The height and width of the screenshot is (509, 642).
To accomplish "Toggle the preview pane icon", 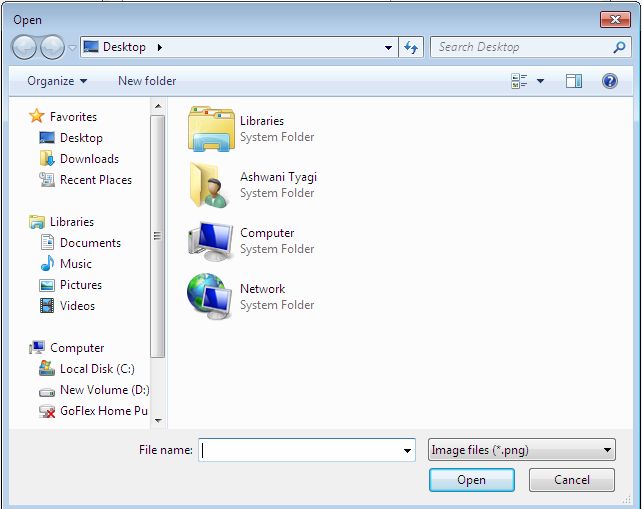I will pos(574,81).
